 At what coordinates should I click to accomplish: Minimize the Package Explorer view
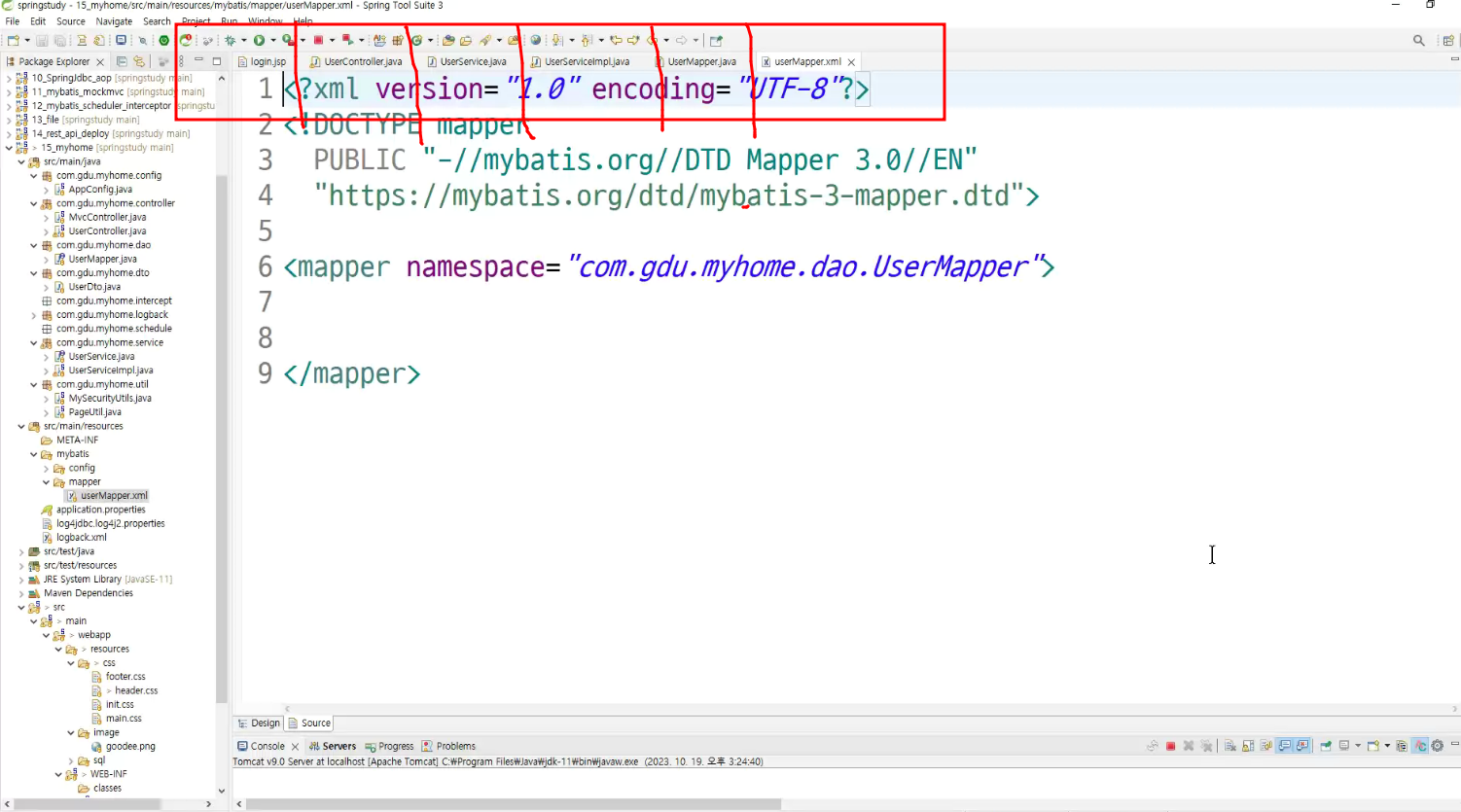click(x=198, y=60)
